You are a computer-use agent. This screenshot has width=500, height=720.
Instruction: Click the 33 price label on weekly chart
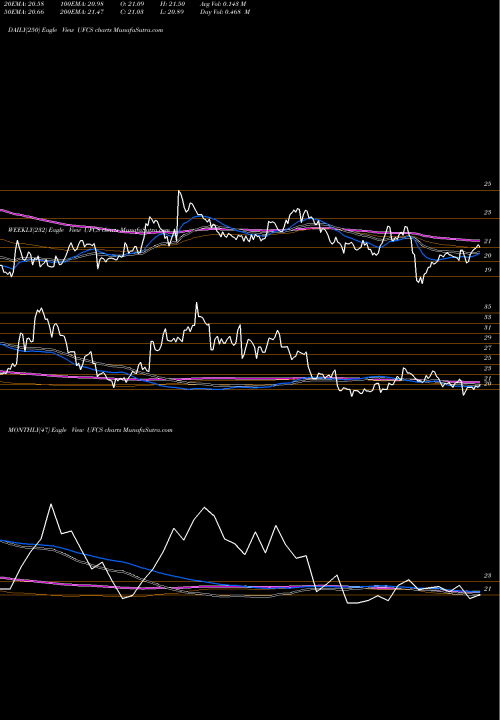[x=488, y=317]
